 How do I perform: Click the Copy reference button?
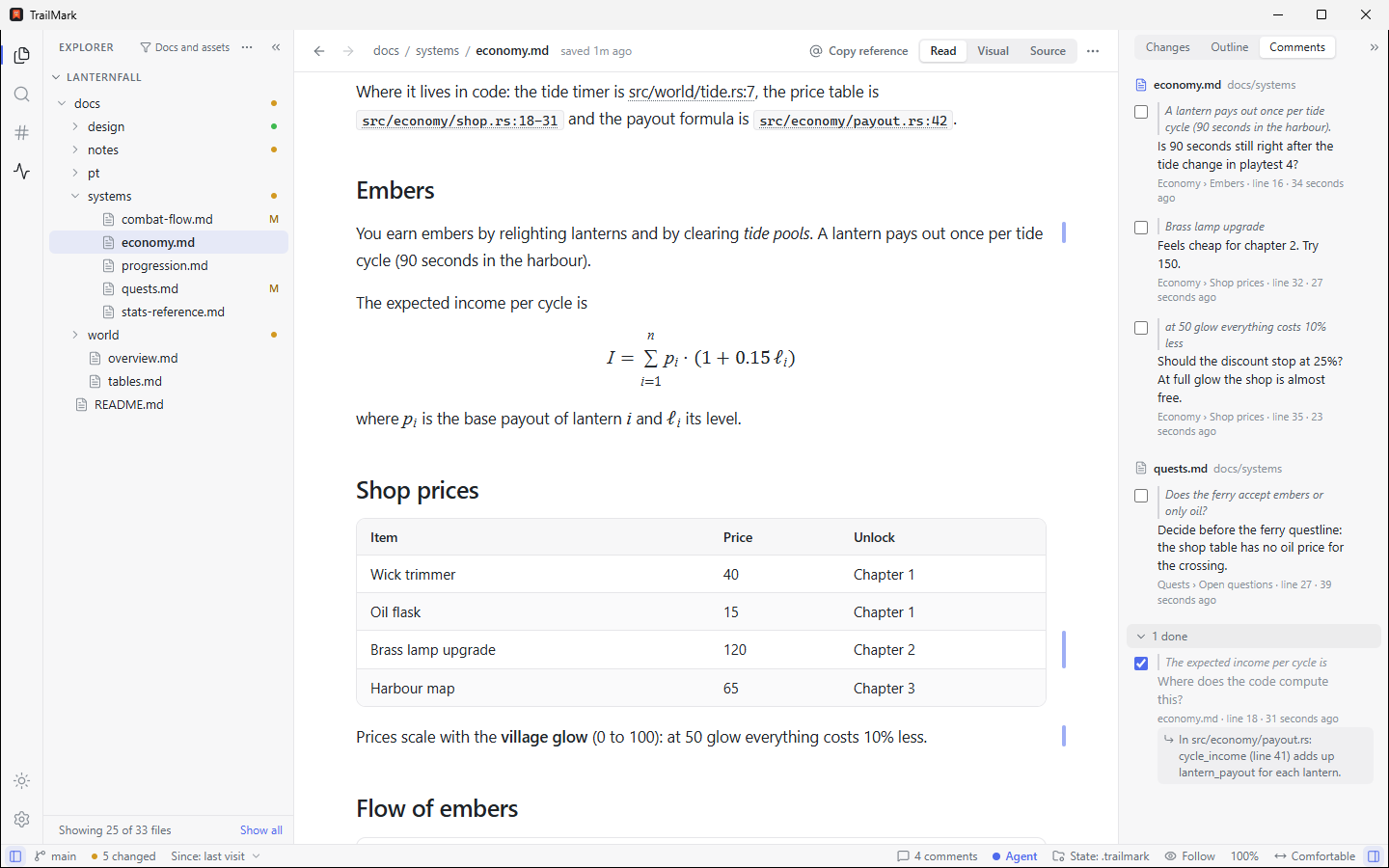tap(858, 51)
